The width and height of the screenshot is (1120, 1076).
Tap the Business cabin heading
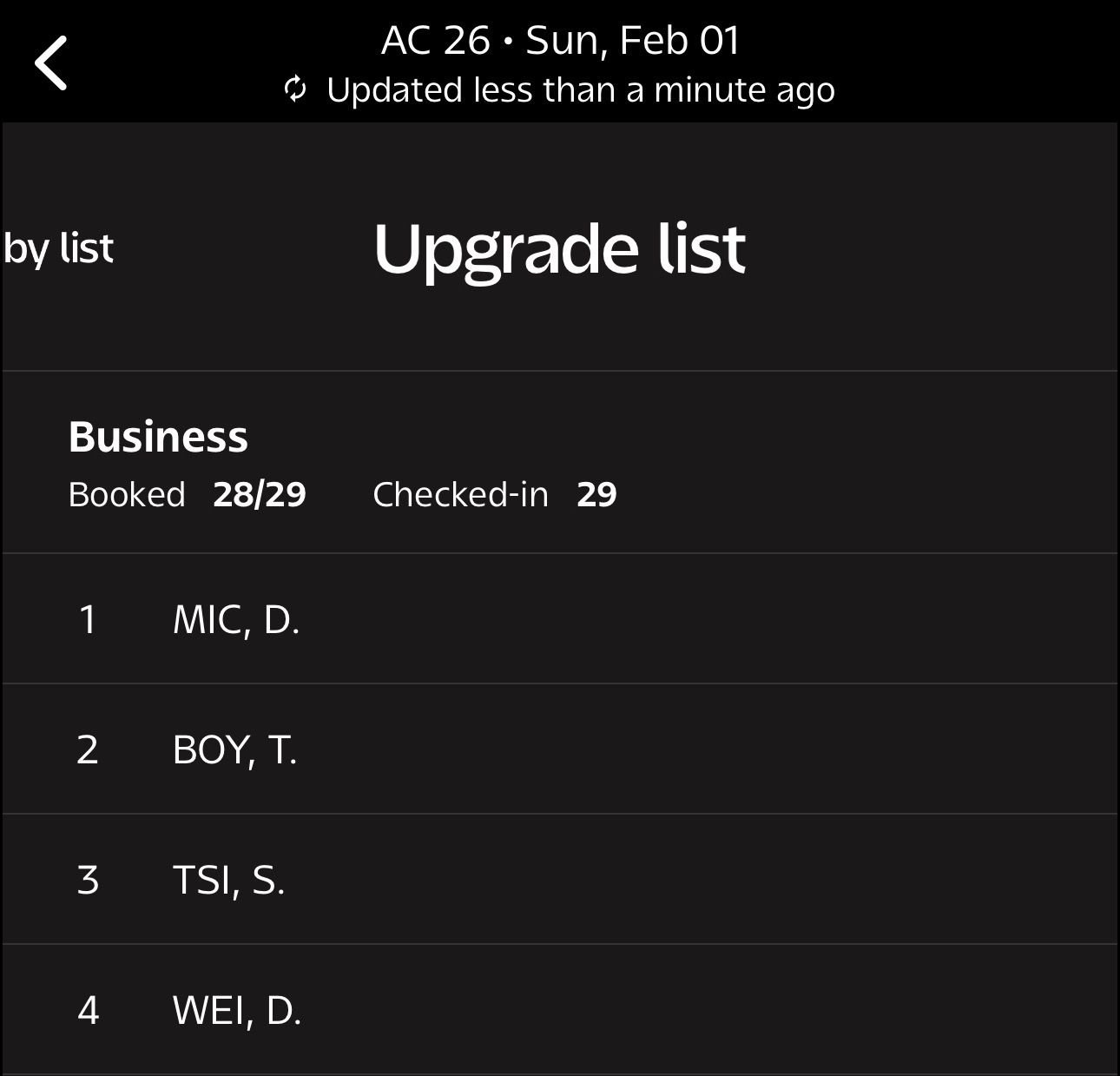pyautogui.click(x=158, y=436)
